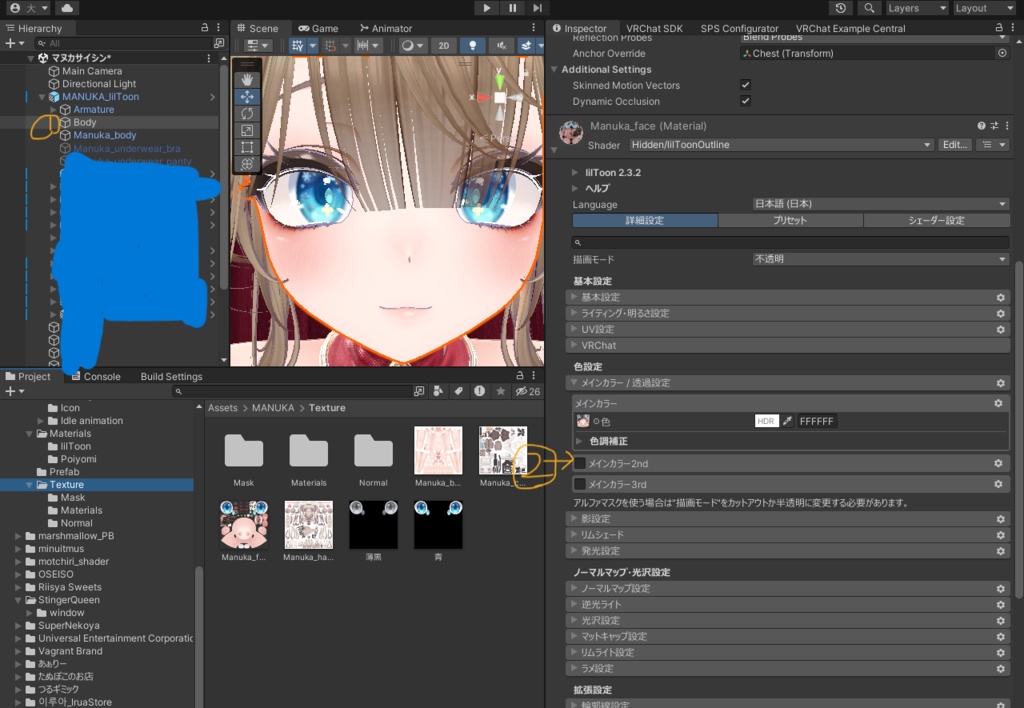Open the Build Settings tab
The width and height of the screenshot is (1024, 708).
pos(171,376)
